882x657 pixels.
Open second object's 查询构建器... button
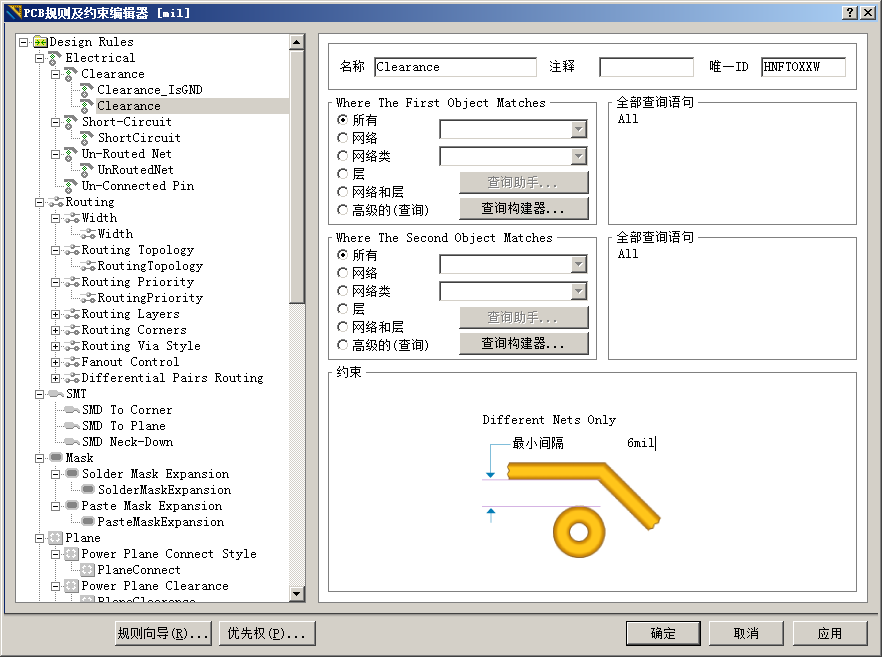(x=524, y=344)
